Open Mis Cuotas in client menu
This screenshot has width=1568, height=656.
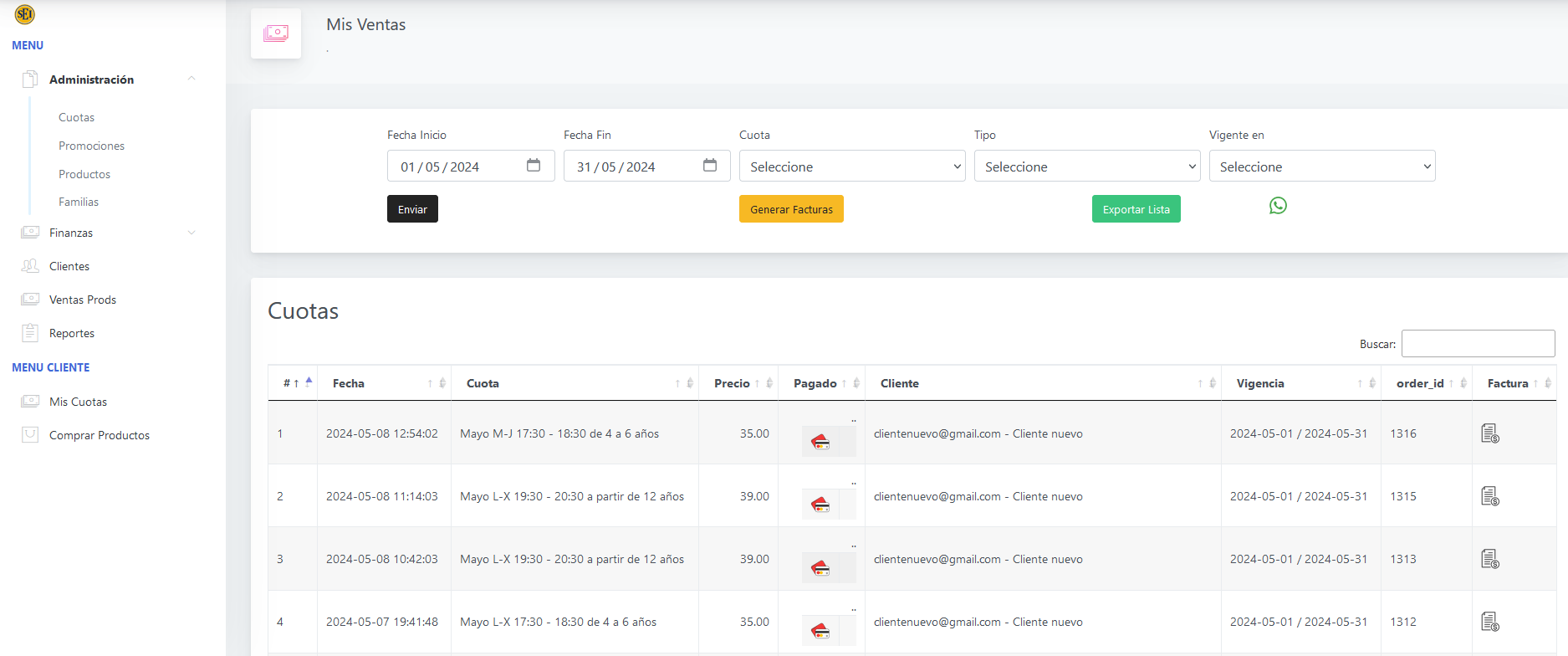pyautogui.click(x=78, y=402)
